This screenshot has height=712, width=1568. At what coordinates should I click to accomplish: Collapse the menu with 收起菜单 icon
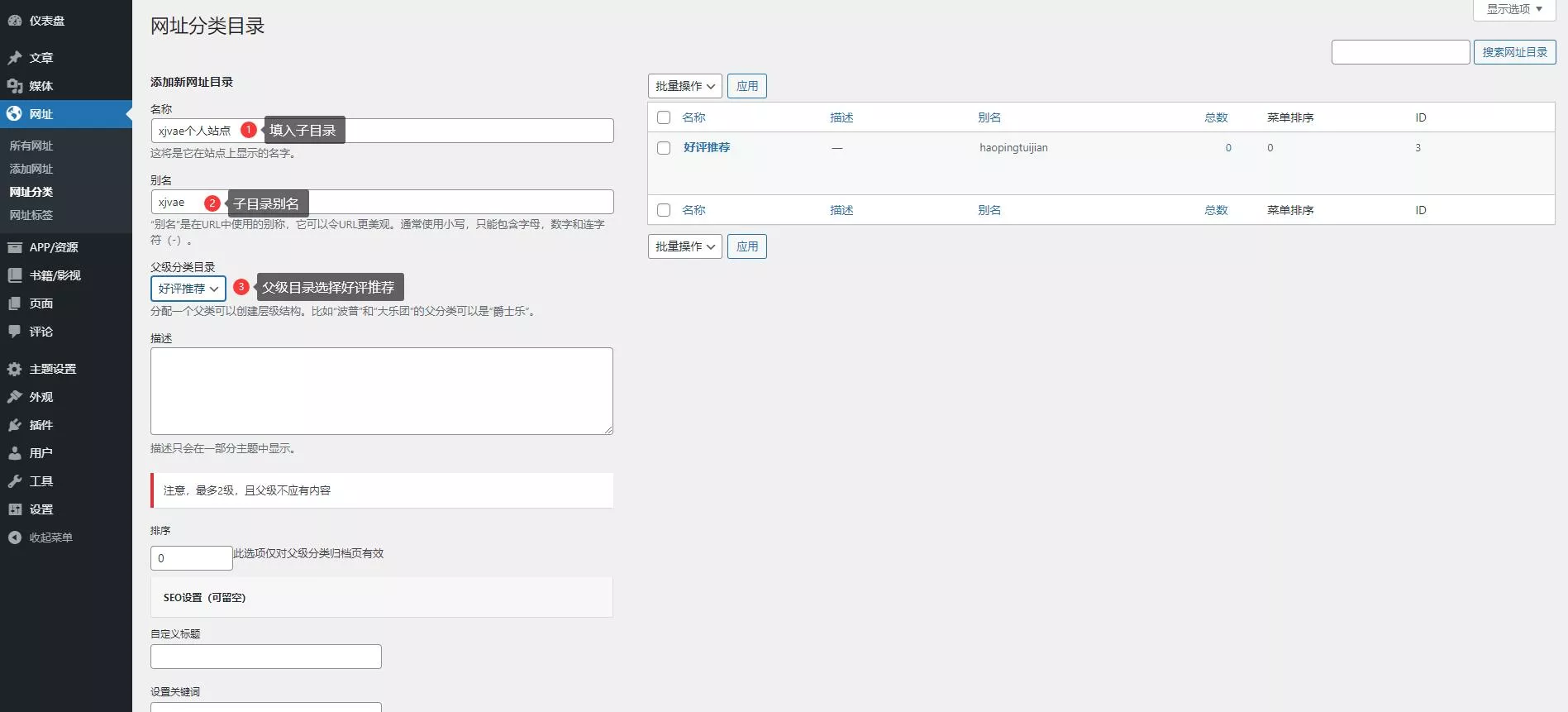click(x=15, y=538)
